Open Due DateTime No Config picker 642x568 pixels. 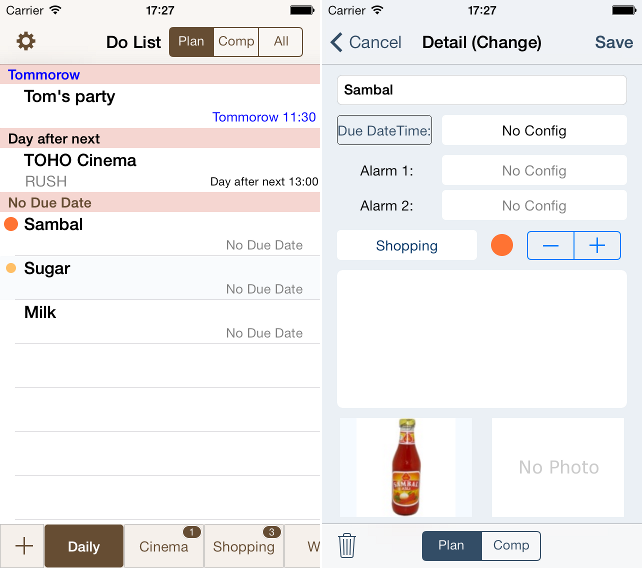pyautogui.click(x=534, y=130)
